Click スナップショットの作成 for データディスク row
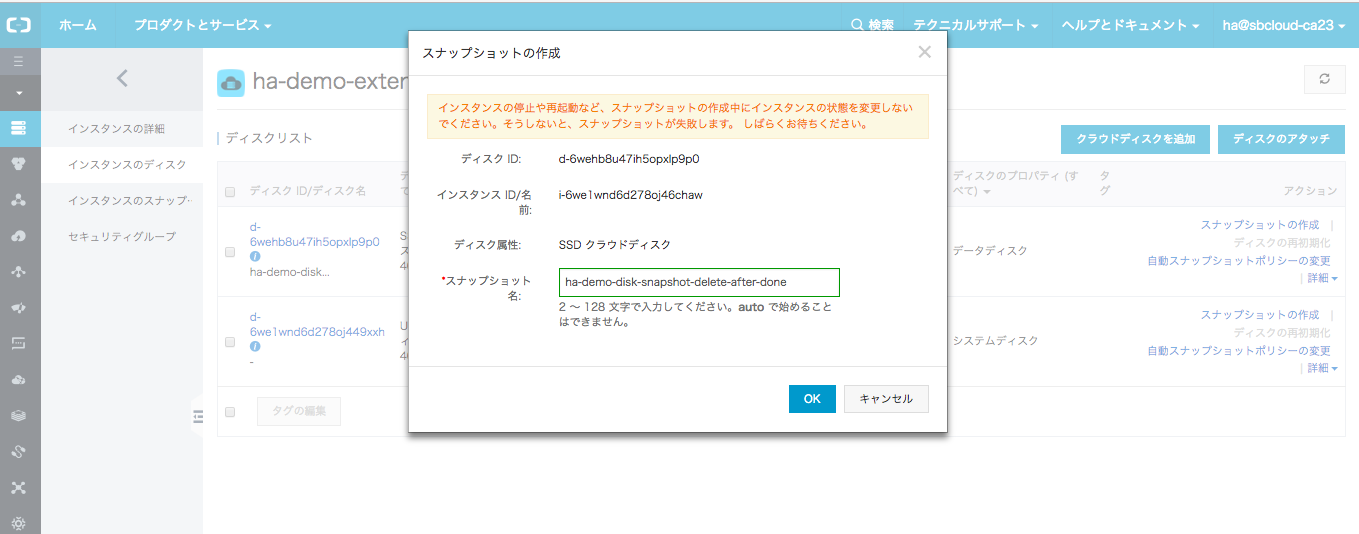This screenshot has width=1359, height=534. (1260, 225)
